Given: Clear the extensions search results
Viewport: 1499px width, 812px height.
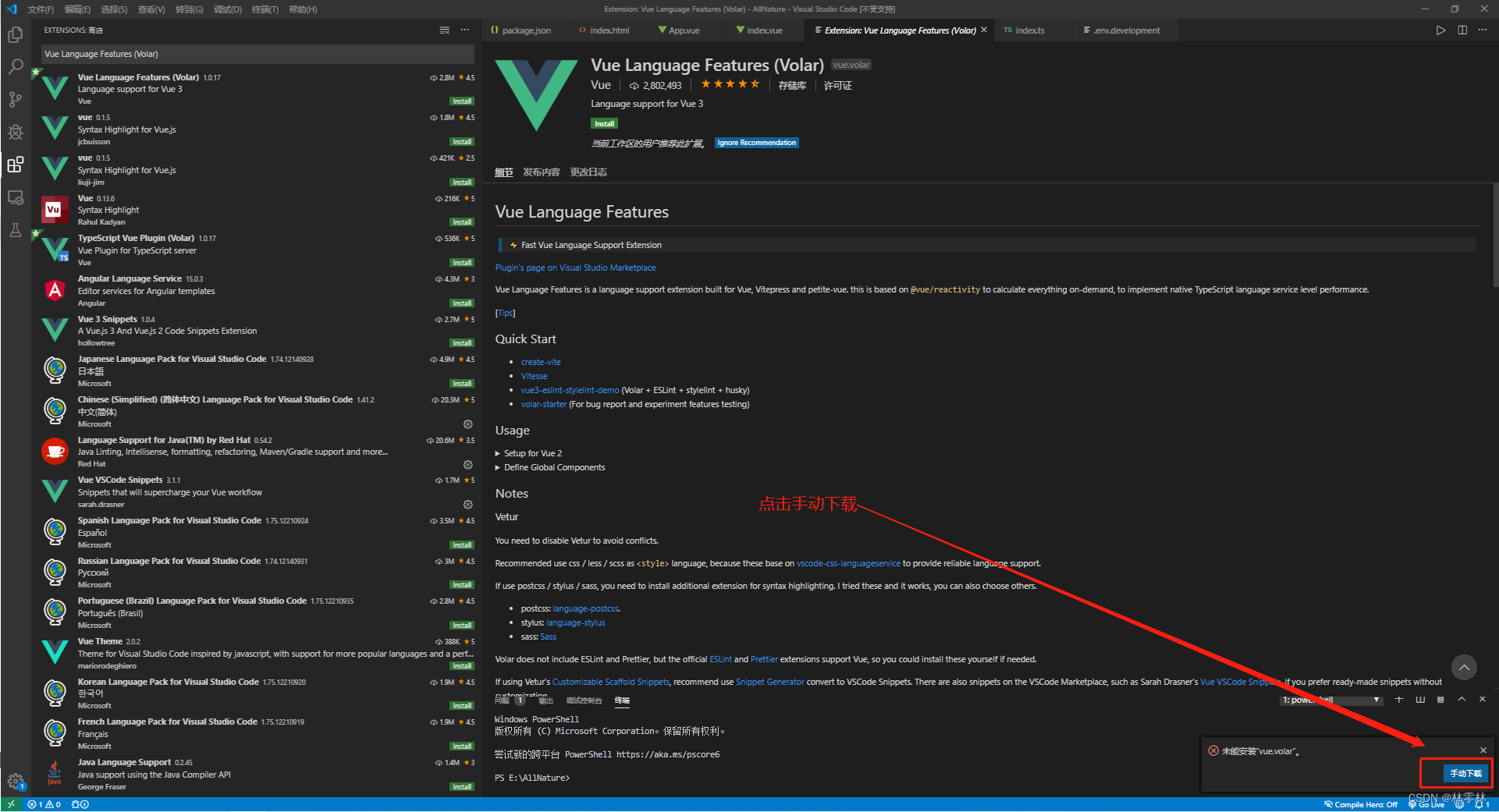Looking at the screenshot, I should point(444,30).
